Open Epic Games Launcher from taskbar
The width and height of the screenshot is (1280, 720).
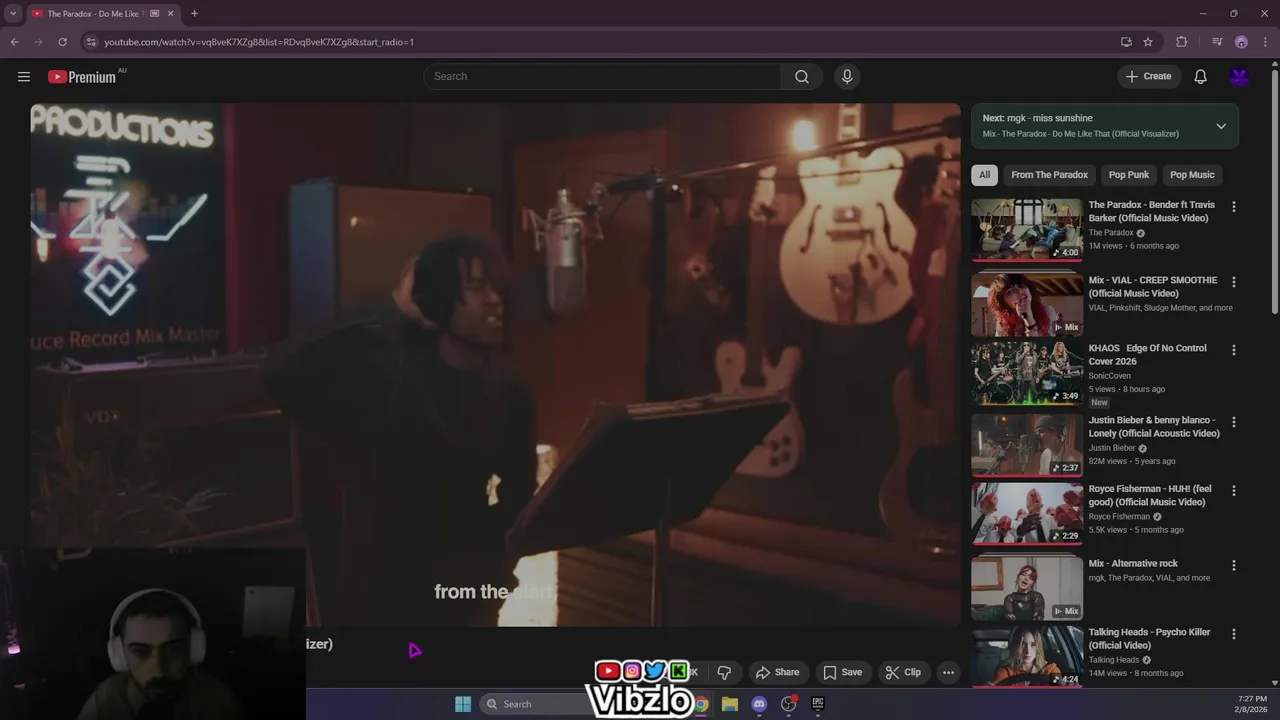click(817, 704)
